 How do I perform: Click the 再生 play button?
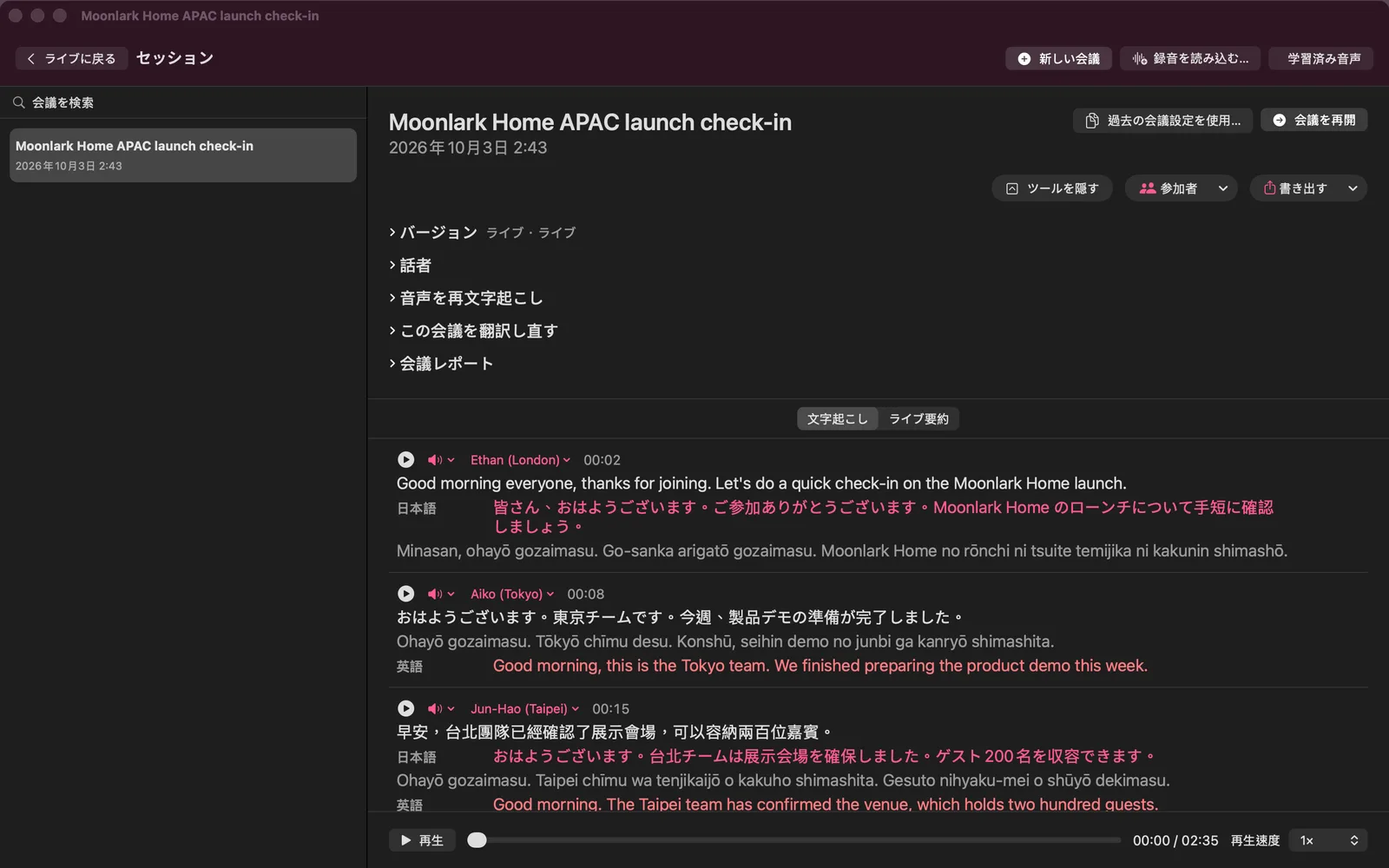pyautogui.click(x=422, y=840)
